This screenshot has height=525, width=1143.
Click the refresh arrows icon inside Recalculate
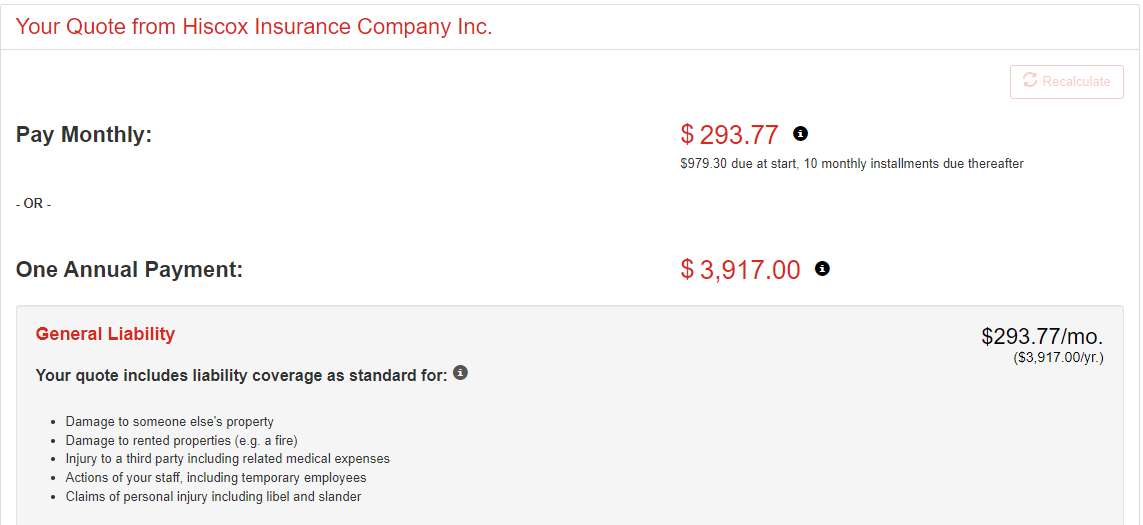click(x=1028, y=82)
